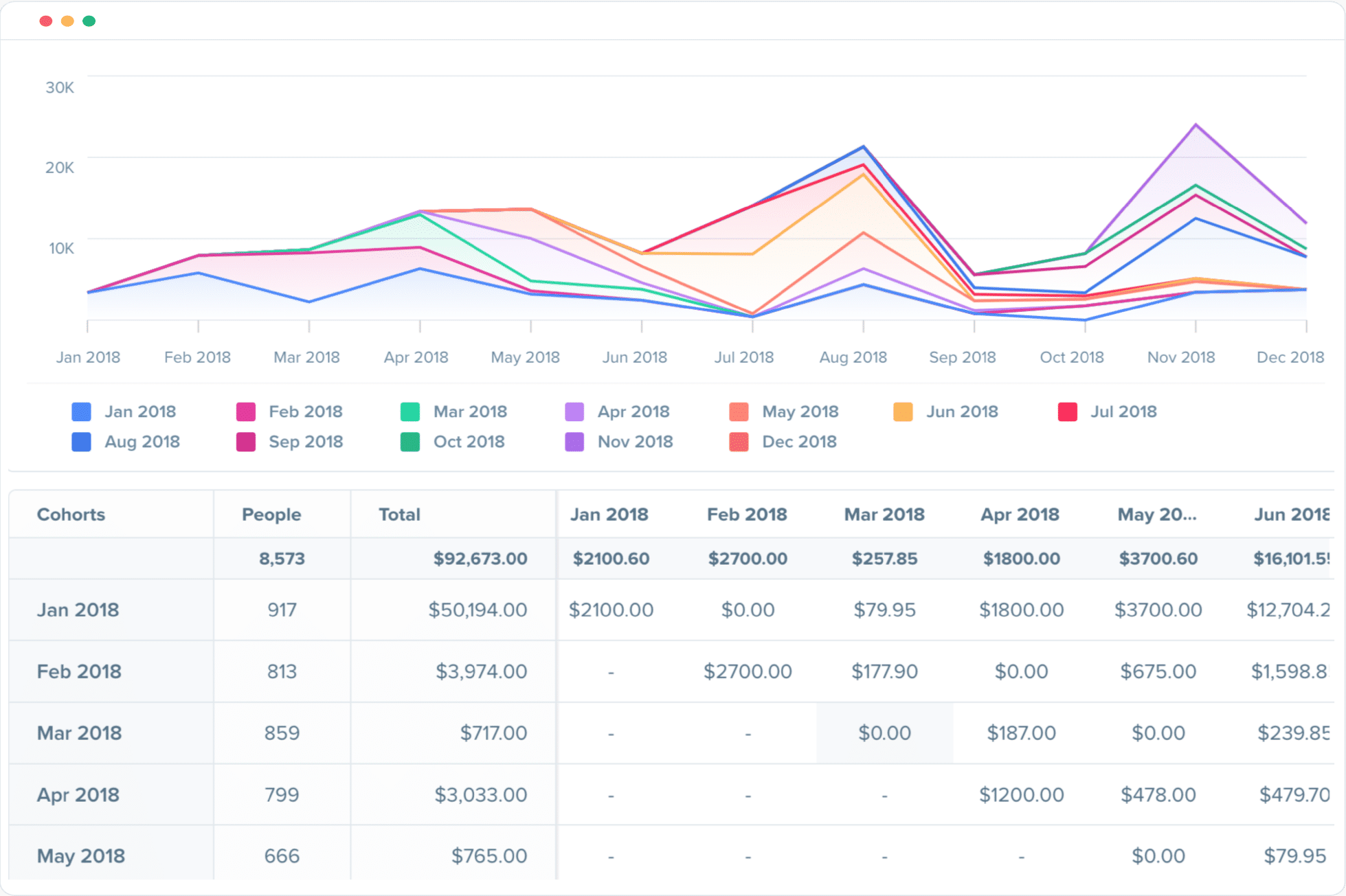Click the Jan 2018 legend swatch
Screen dimensions: 1346x896
coord(82,411)
